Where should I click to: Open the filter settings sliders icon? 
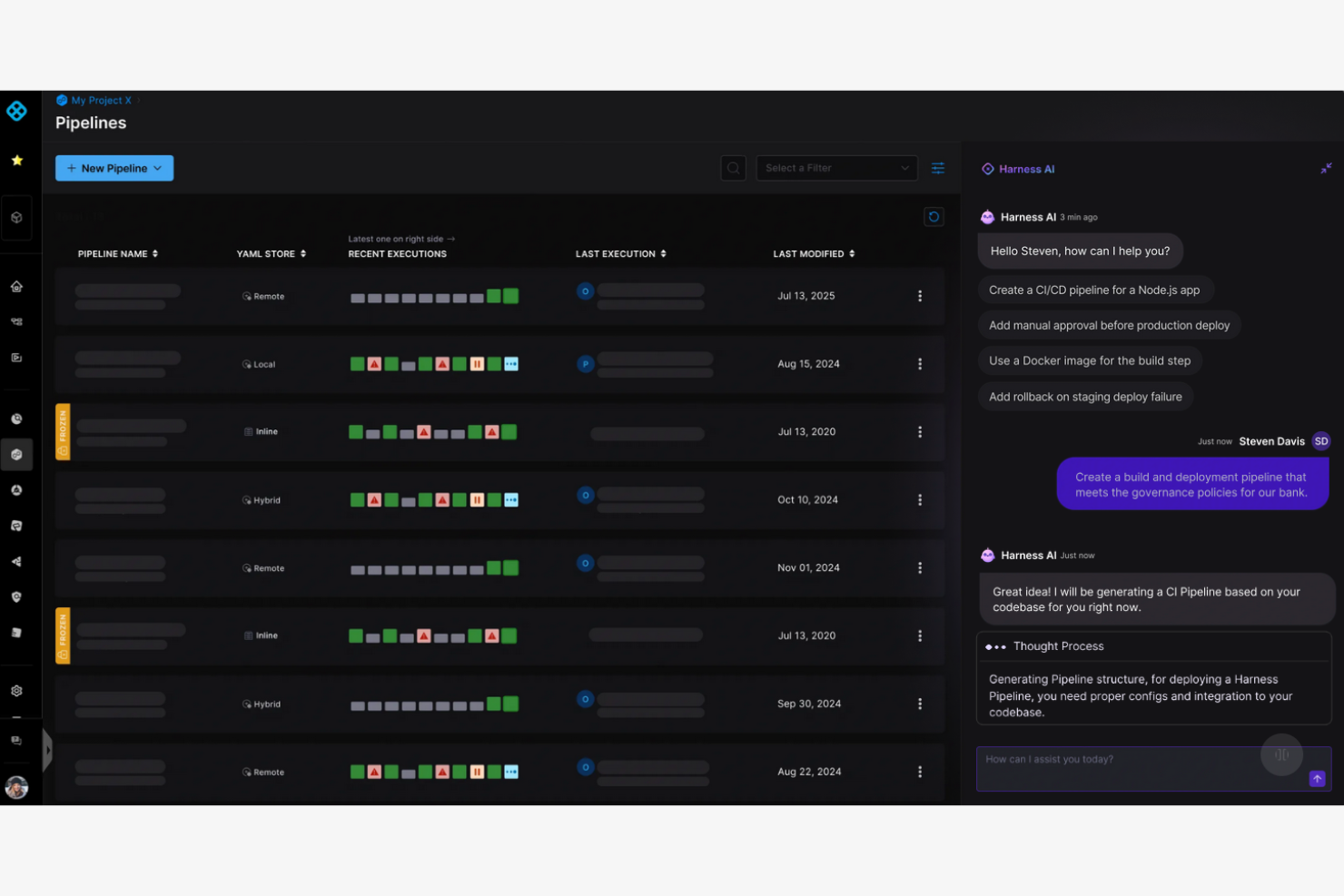pyautogui.click(x=938, y=168)
